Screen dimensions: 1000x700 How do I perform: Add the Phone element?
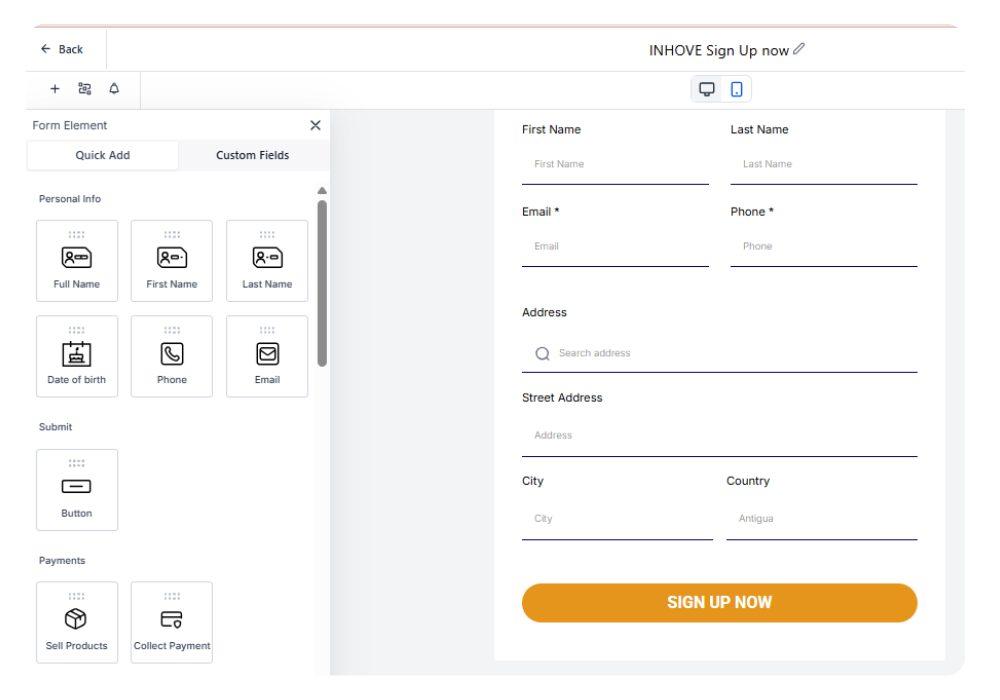(172, 356)
